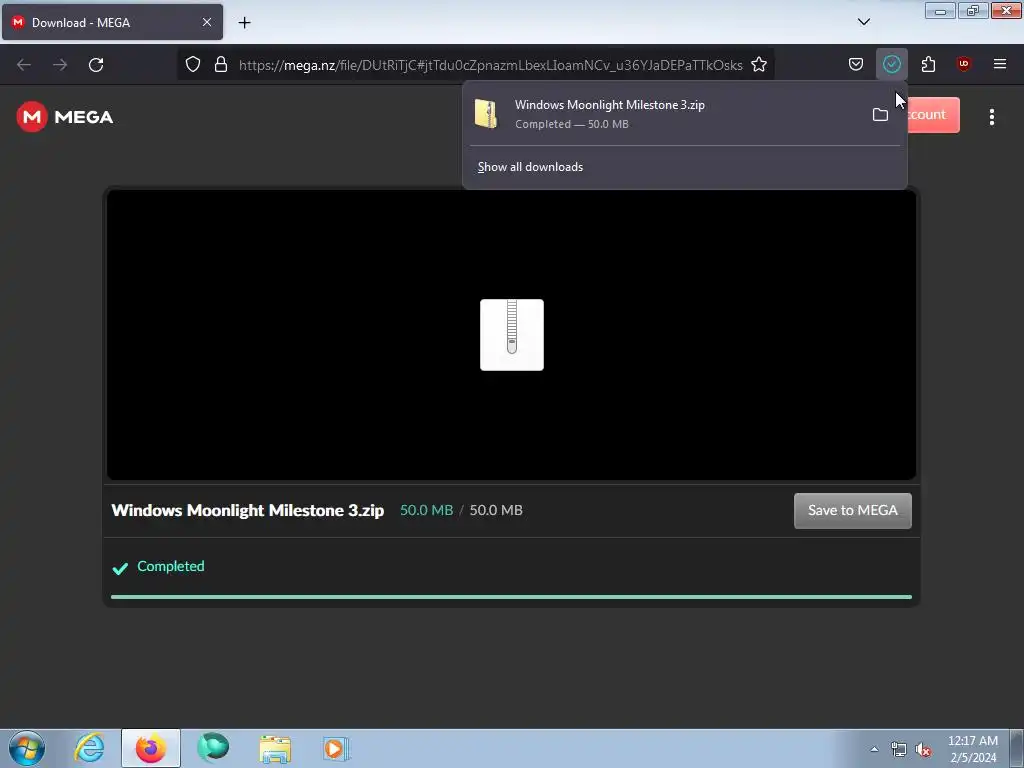
Task: Open the MEGA logo home link
Action: pyautogui.click(x=65, y=117)
